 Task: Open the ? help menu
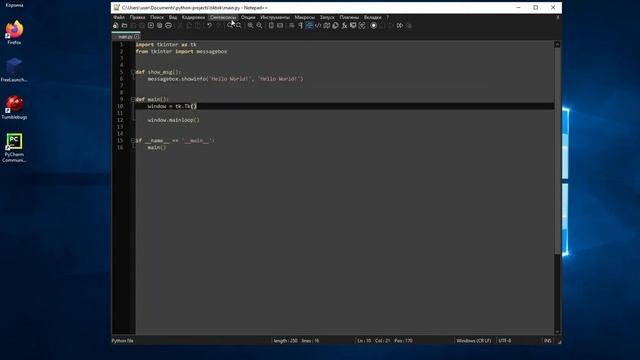click(387, 17)
